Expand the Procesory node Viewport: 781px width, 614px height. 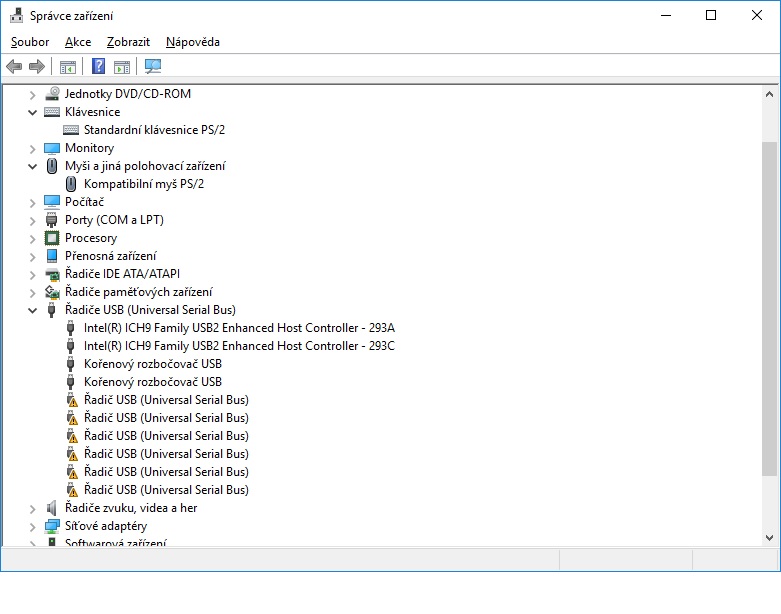[x=32, y=239]
